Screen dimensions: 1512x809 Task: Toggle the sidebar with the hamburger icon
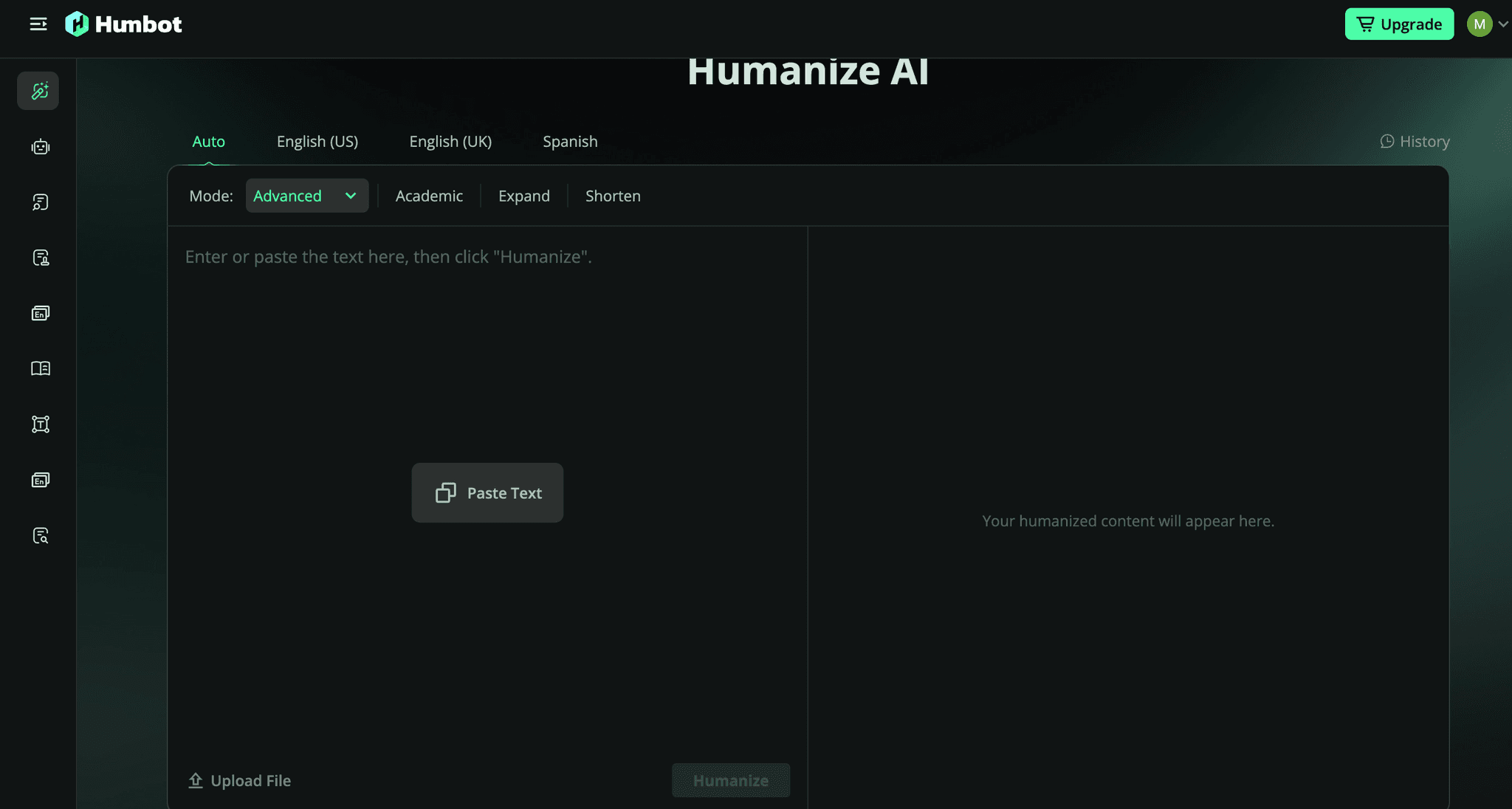pos(38,24)
